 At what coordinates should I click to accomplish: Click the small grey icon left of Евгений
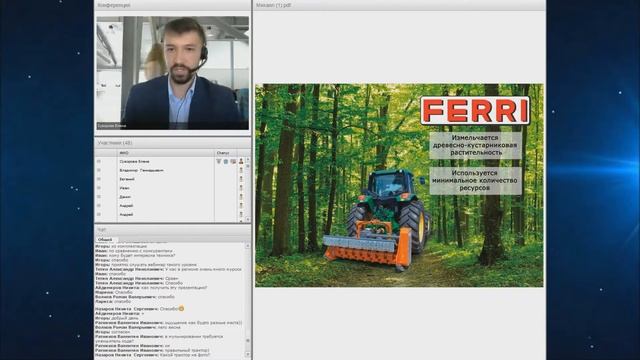tap(98, 179)
